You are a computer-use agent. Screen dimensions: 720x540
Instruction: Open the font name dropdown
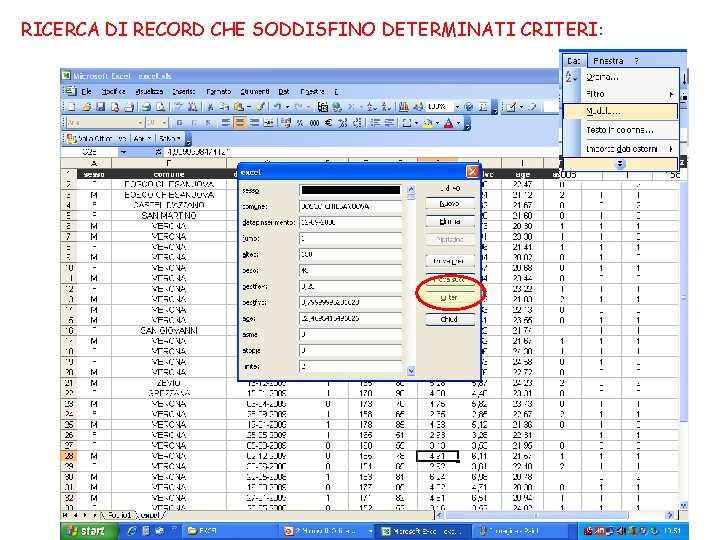tap(141, 123)
